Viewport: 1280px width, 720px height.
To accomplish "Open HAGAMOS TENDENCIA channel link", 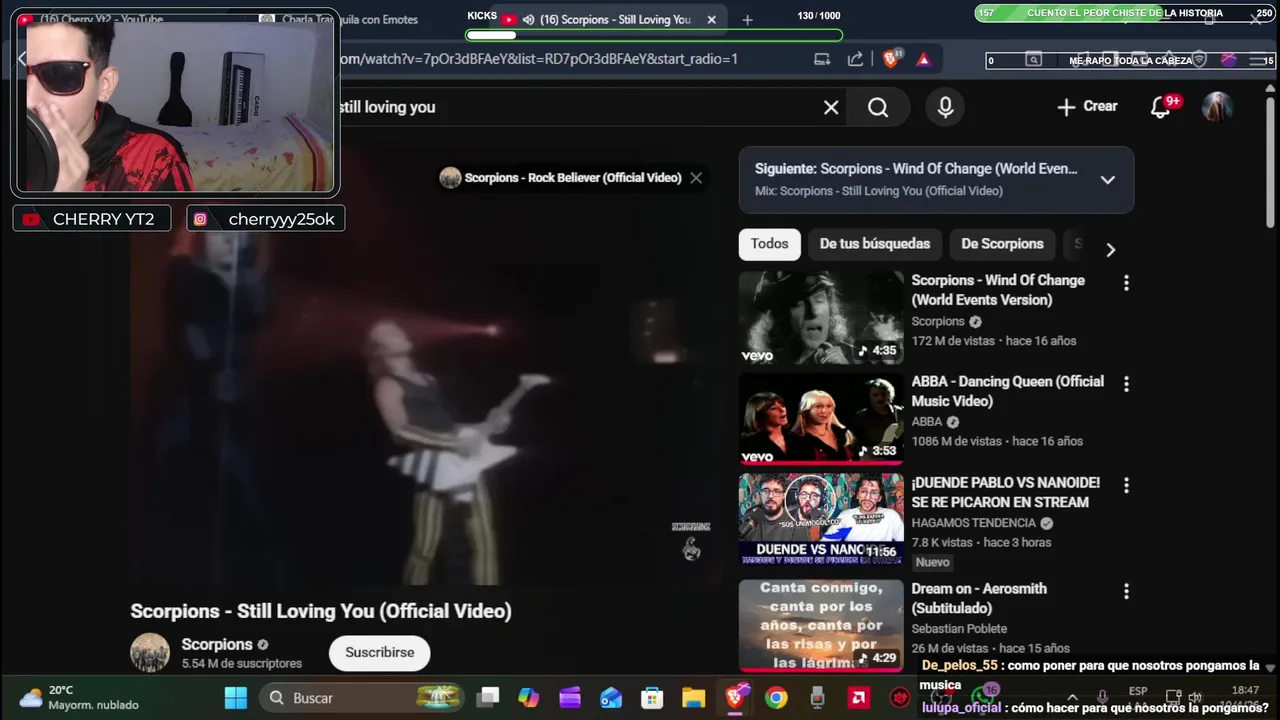I will coord(973,523).
